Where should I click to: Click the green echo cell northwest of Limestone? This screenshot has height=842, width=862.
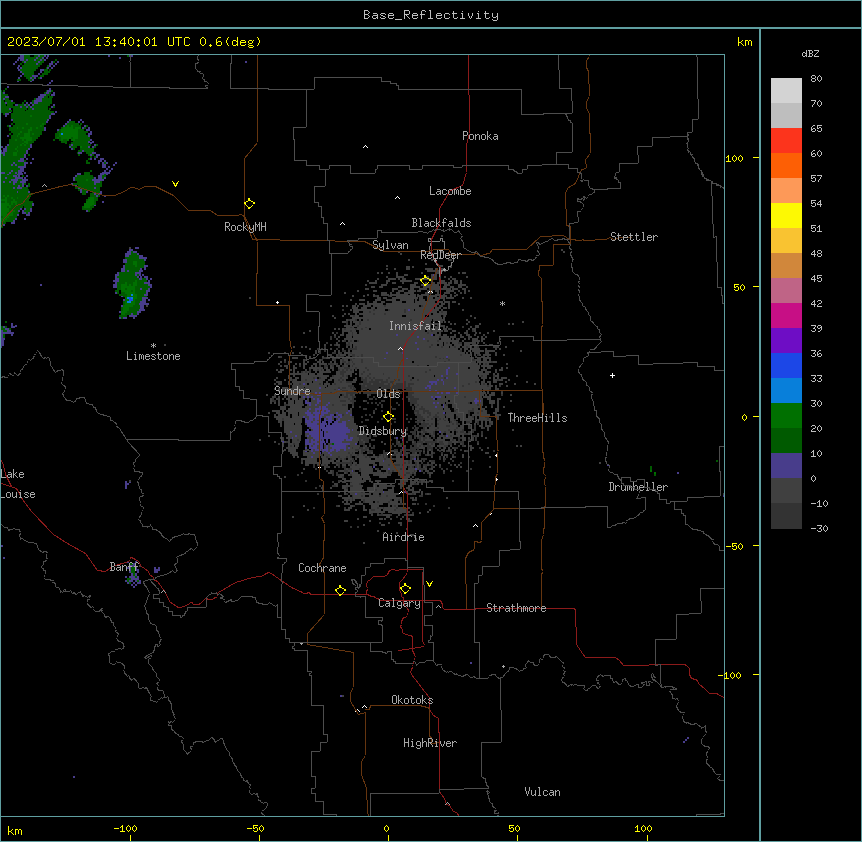[133, 284]
